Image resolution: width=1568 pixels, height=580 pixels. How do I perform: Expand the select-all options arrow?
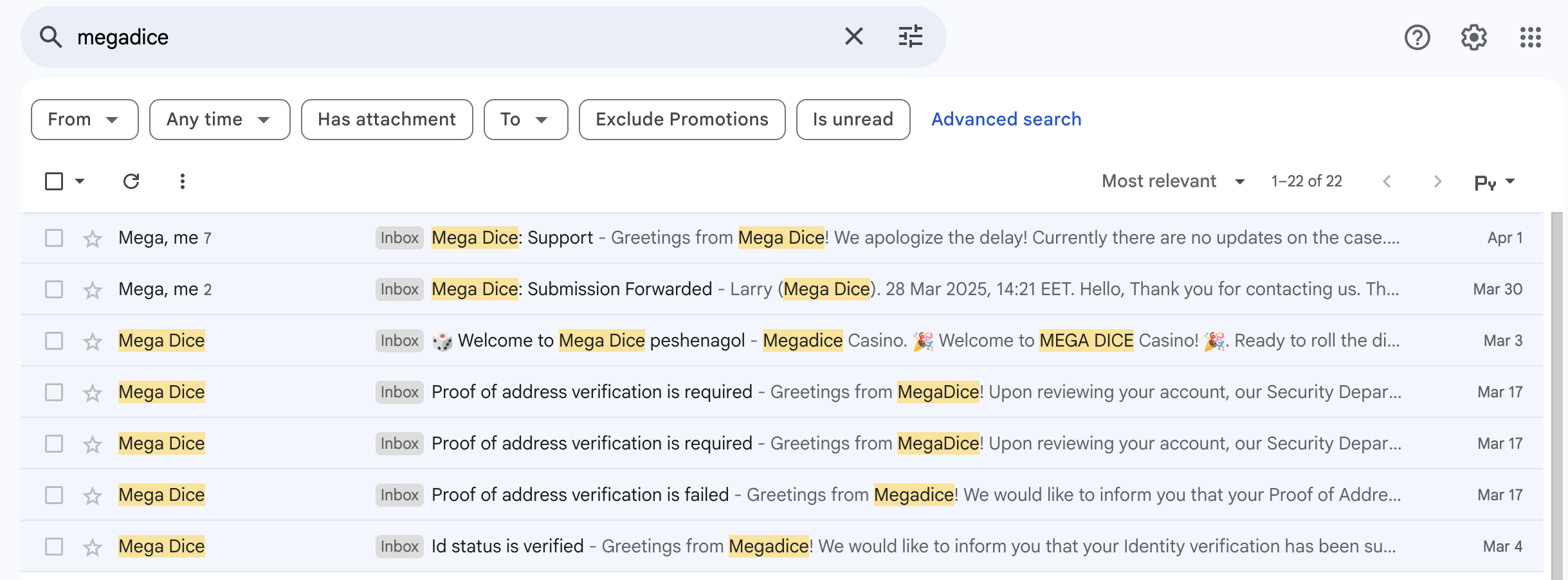[x=80, y=181]
